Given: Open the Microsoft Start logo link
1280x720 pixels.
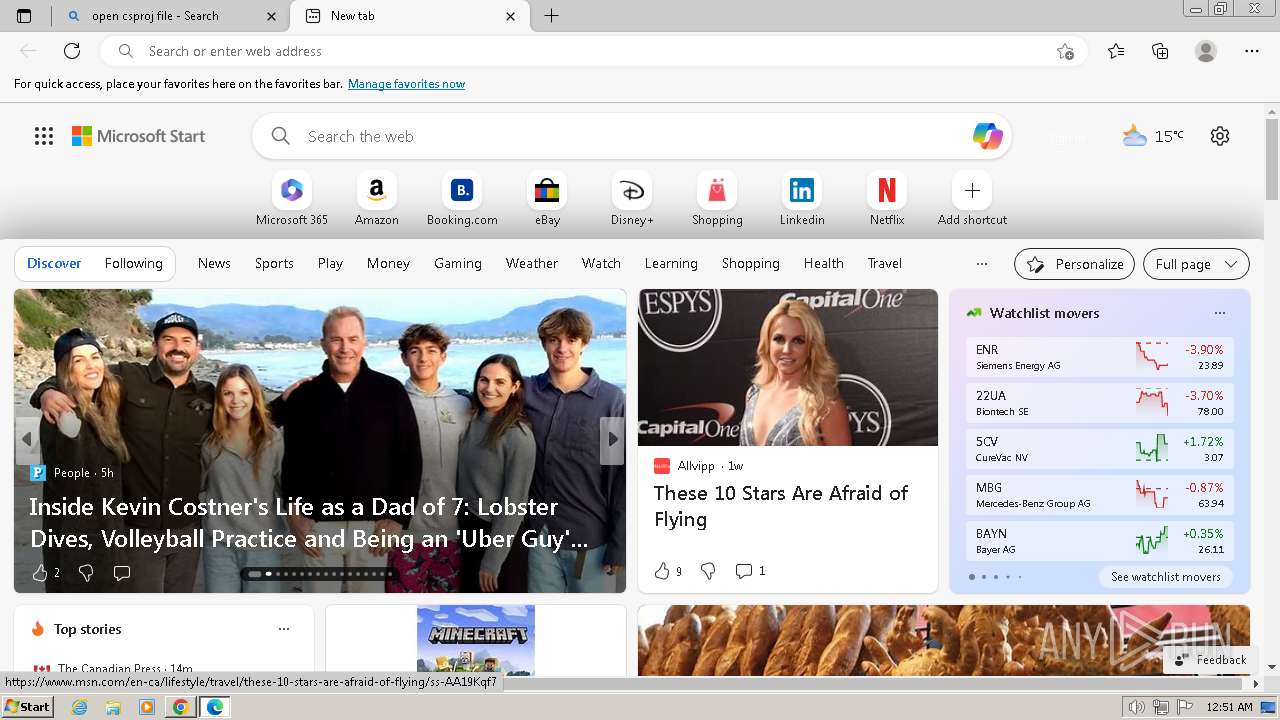Looking at the screenshot, I should pyautogui.click(x=138, y=136).
